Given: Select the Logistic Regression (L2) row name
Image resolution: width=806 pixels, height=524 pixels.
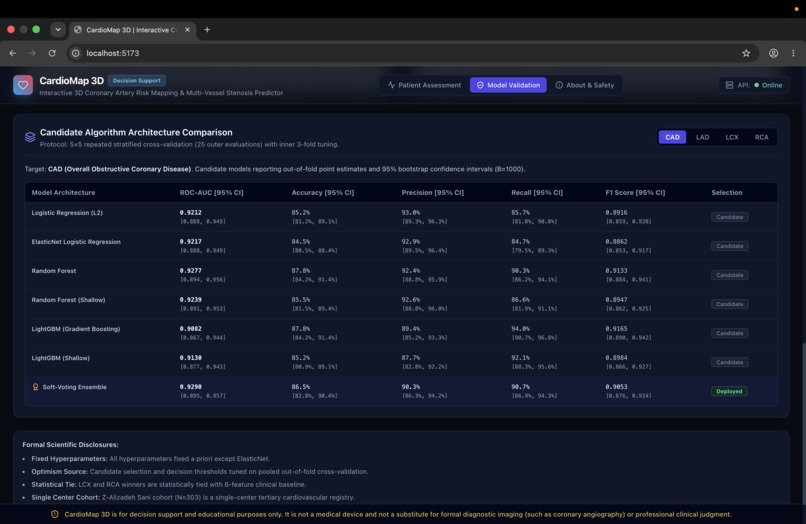Looking at the screenshot, I should (67, 212).
